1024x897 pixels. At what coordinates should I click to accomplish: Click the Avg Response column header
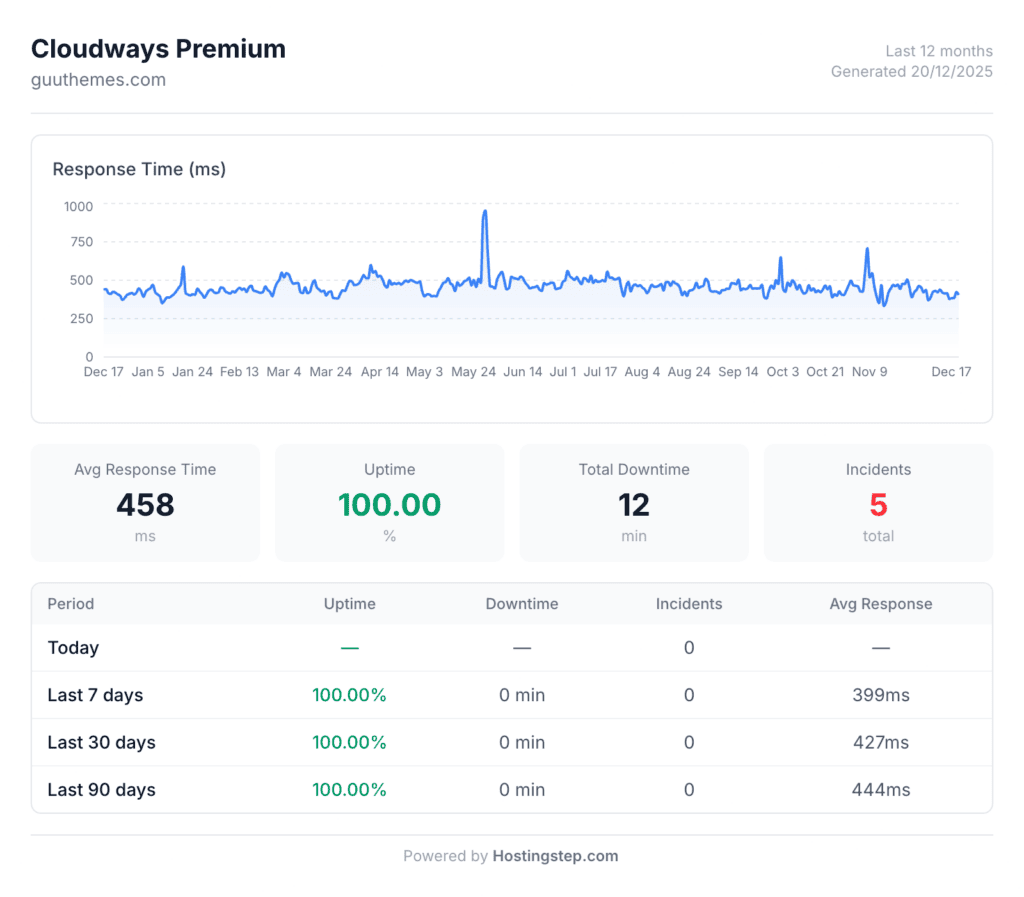(880, 604)
